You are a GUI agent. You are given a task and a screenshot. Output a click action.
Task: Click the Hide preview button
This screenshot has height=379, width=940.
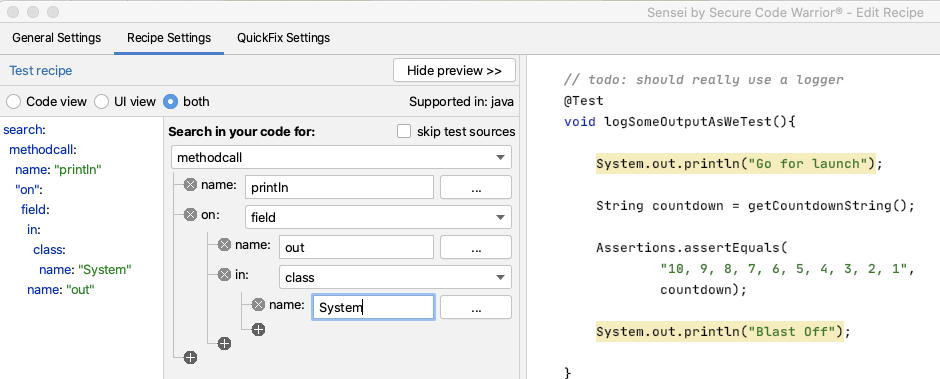click(454, 70)
